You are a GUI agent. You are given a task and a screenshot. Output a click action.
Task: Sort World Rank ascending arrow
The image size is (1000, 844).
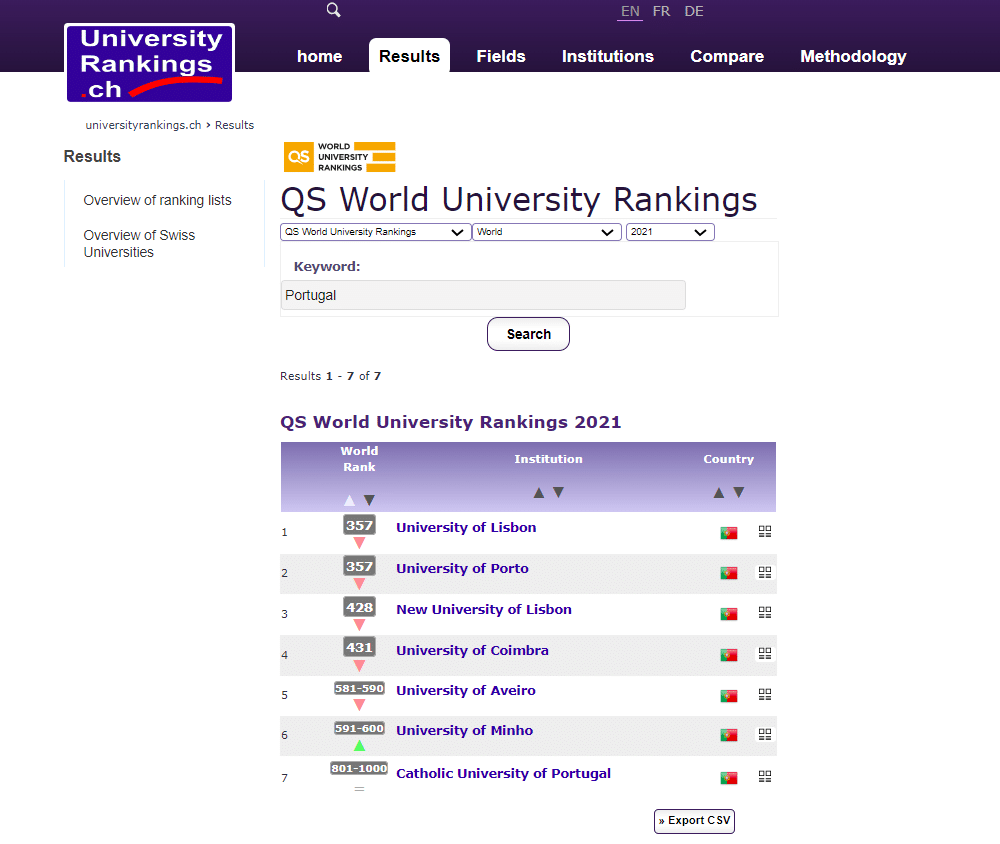(x=349, y=500)
